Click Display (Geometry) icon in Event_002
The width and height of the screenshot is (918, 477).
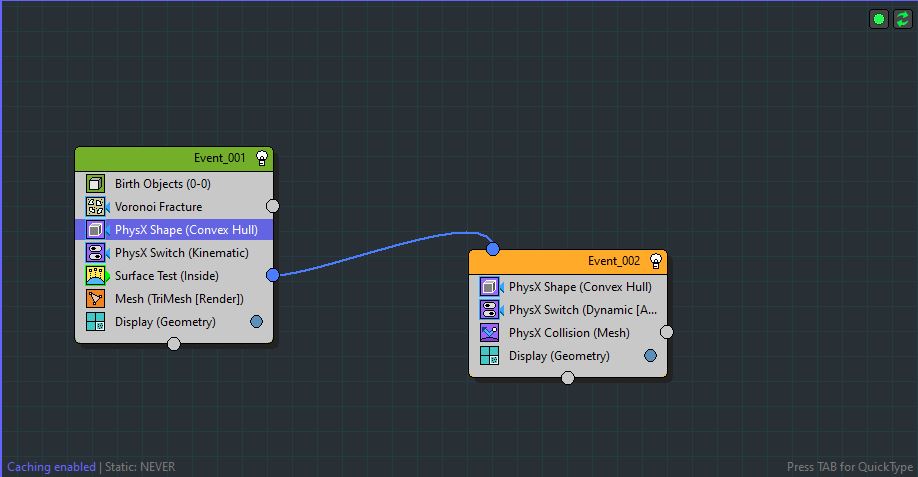[489, 356]
